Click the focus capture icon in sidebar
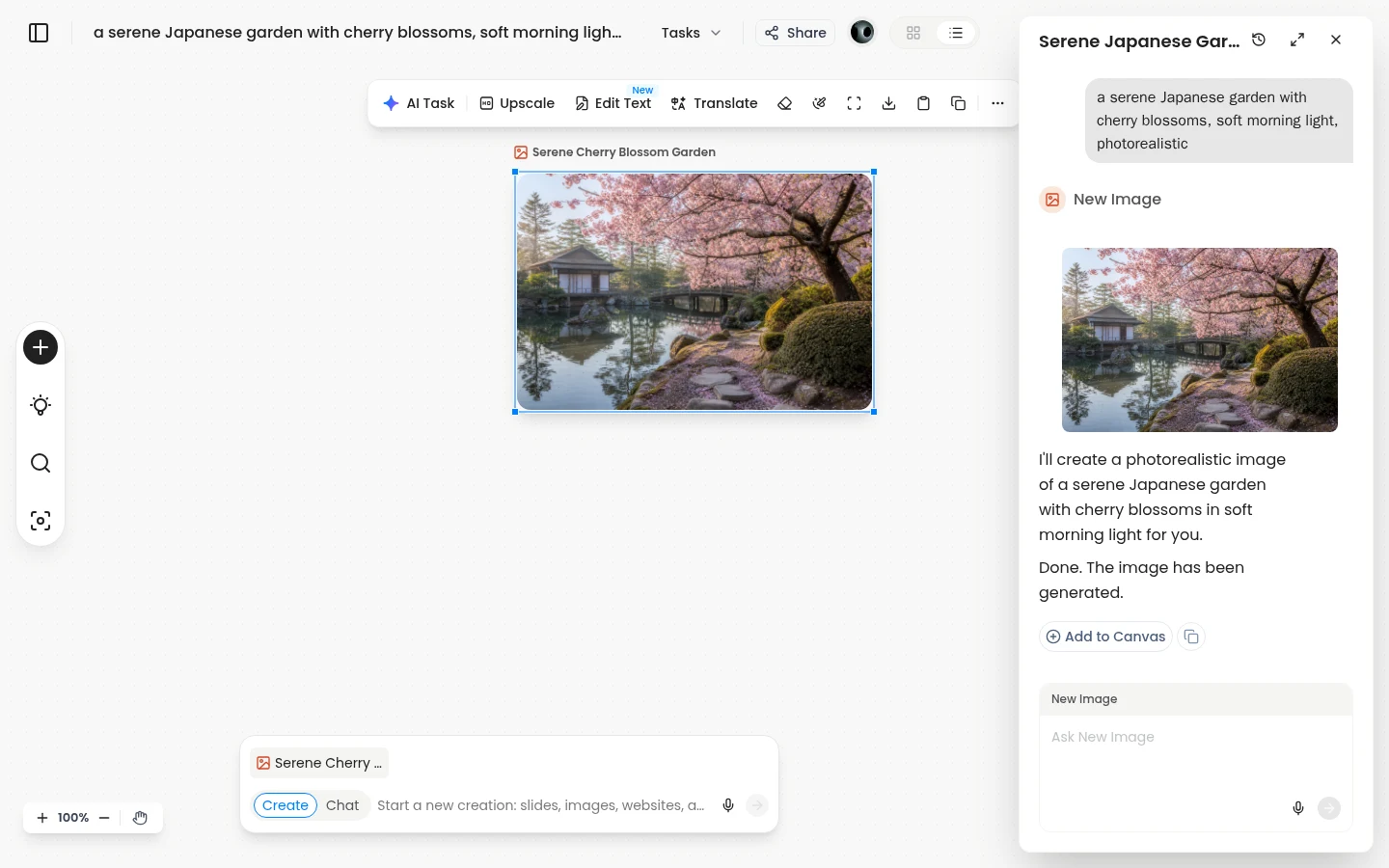Screen dimensions: 1389x868 41,521
